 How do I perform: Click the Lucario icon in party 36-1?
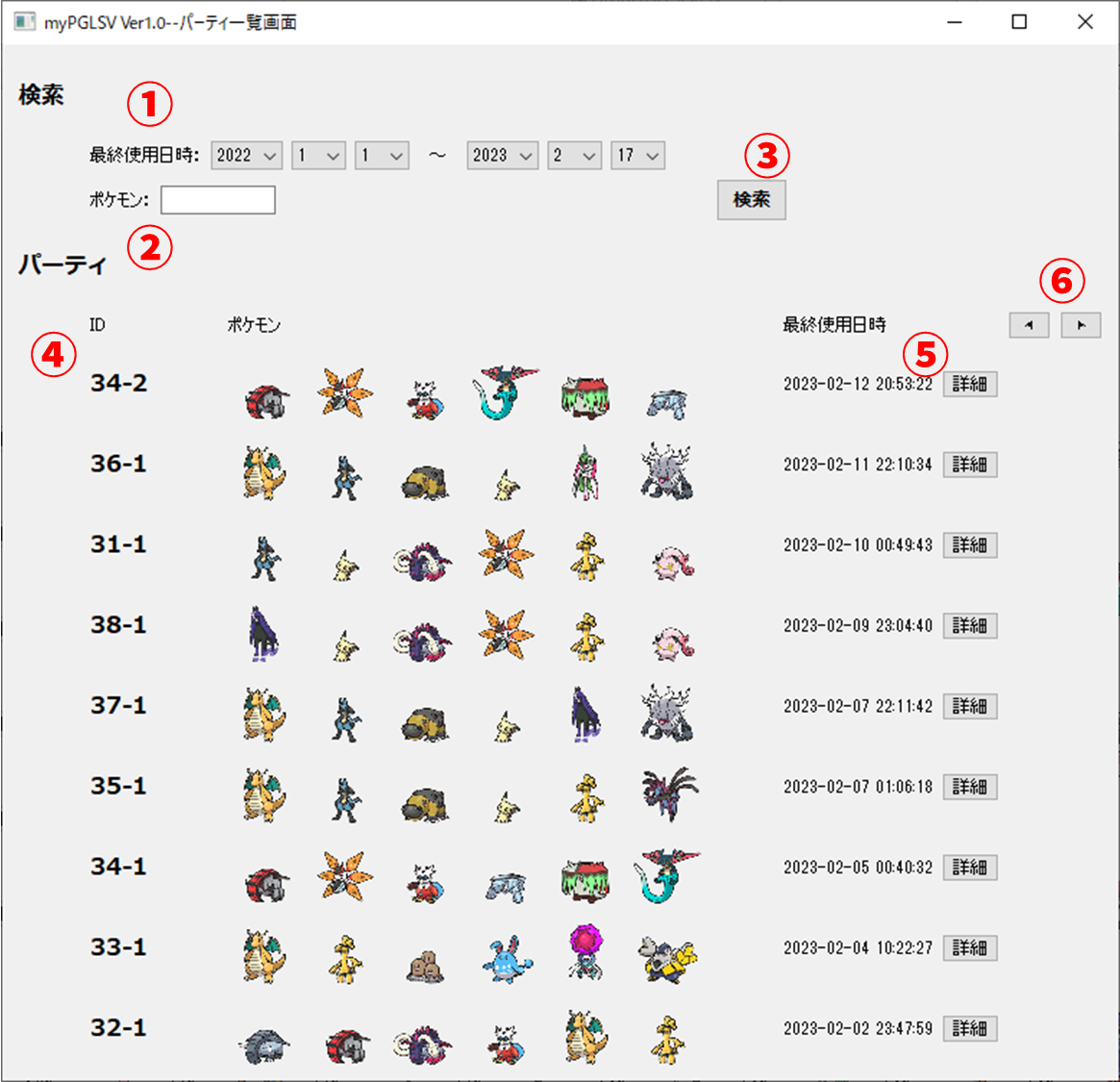point(346,477)
